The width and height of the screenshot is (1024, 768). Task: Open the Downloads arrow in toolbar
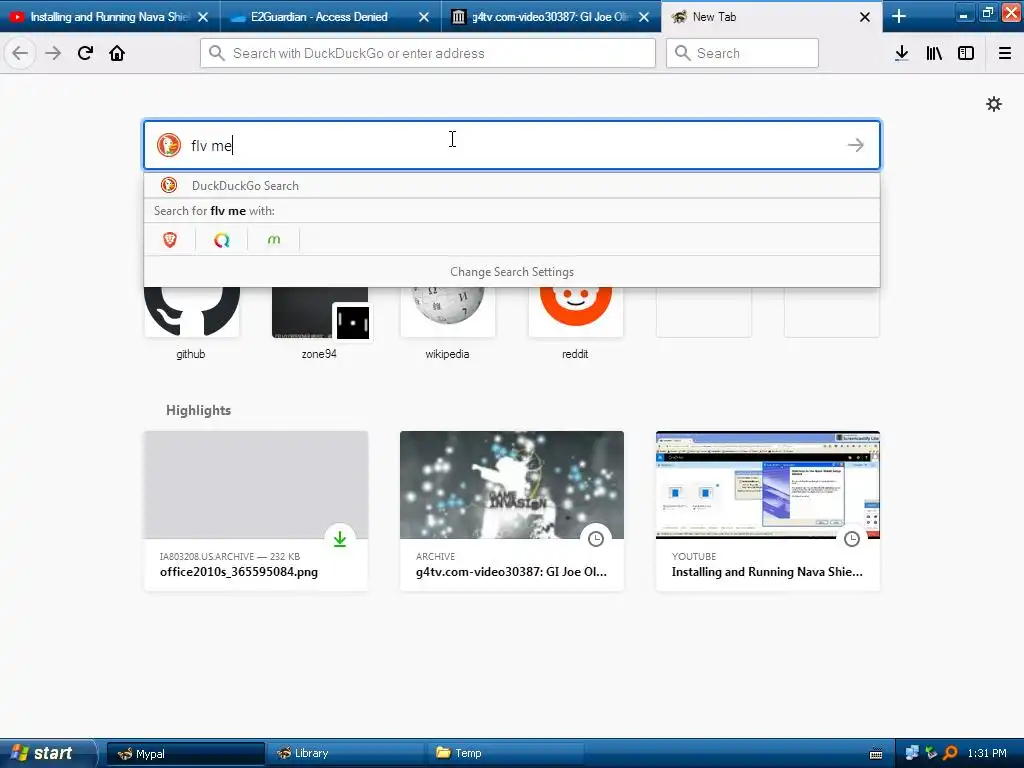click(x=902, y=53)
